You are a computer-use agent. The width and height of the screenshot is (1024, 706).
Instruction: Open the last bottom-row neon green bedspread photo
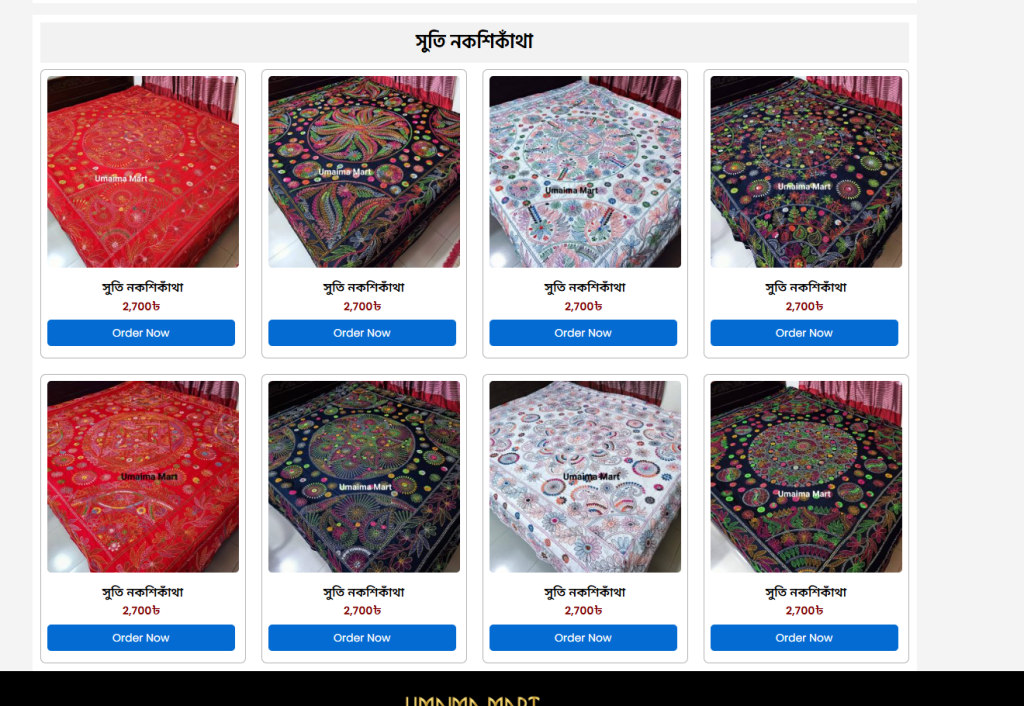click(x=806, y=477)
